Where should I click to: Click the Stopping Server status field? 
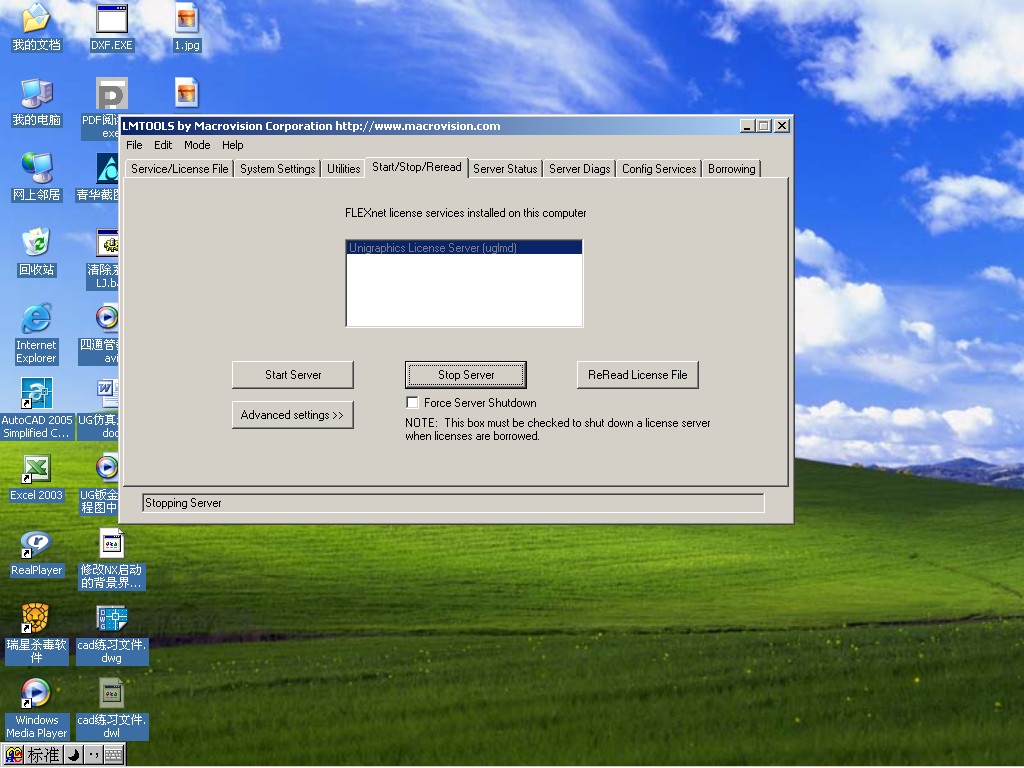pyautogui.click(x=453, y=503)
